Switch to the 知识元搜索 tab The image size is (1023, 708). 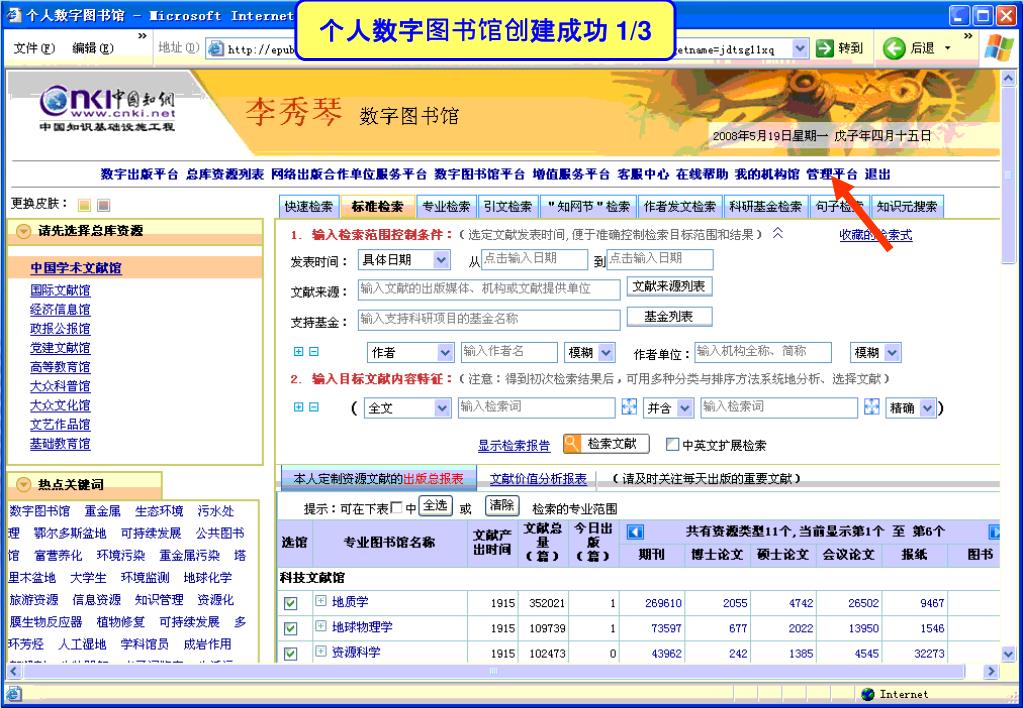coord(907,207)
